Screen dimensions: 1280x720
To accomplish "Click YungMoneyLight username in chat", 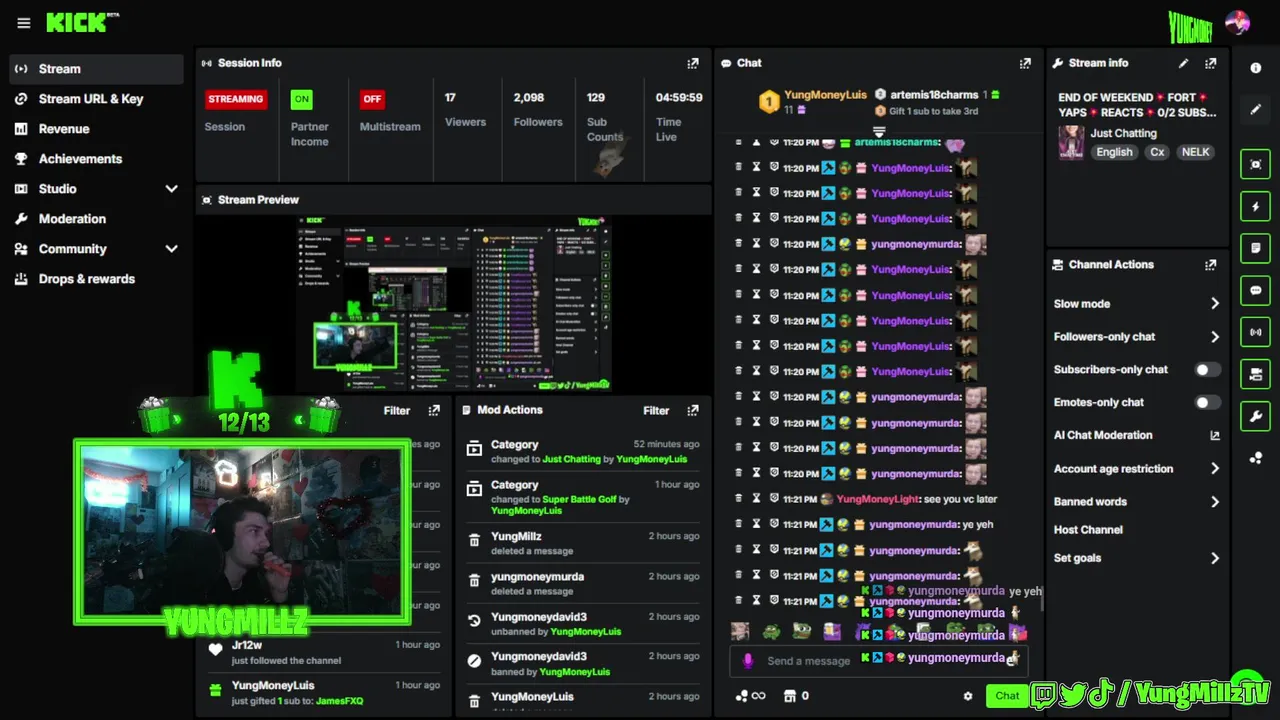I will [878, 499].
